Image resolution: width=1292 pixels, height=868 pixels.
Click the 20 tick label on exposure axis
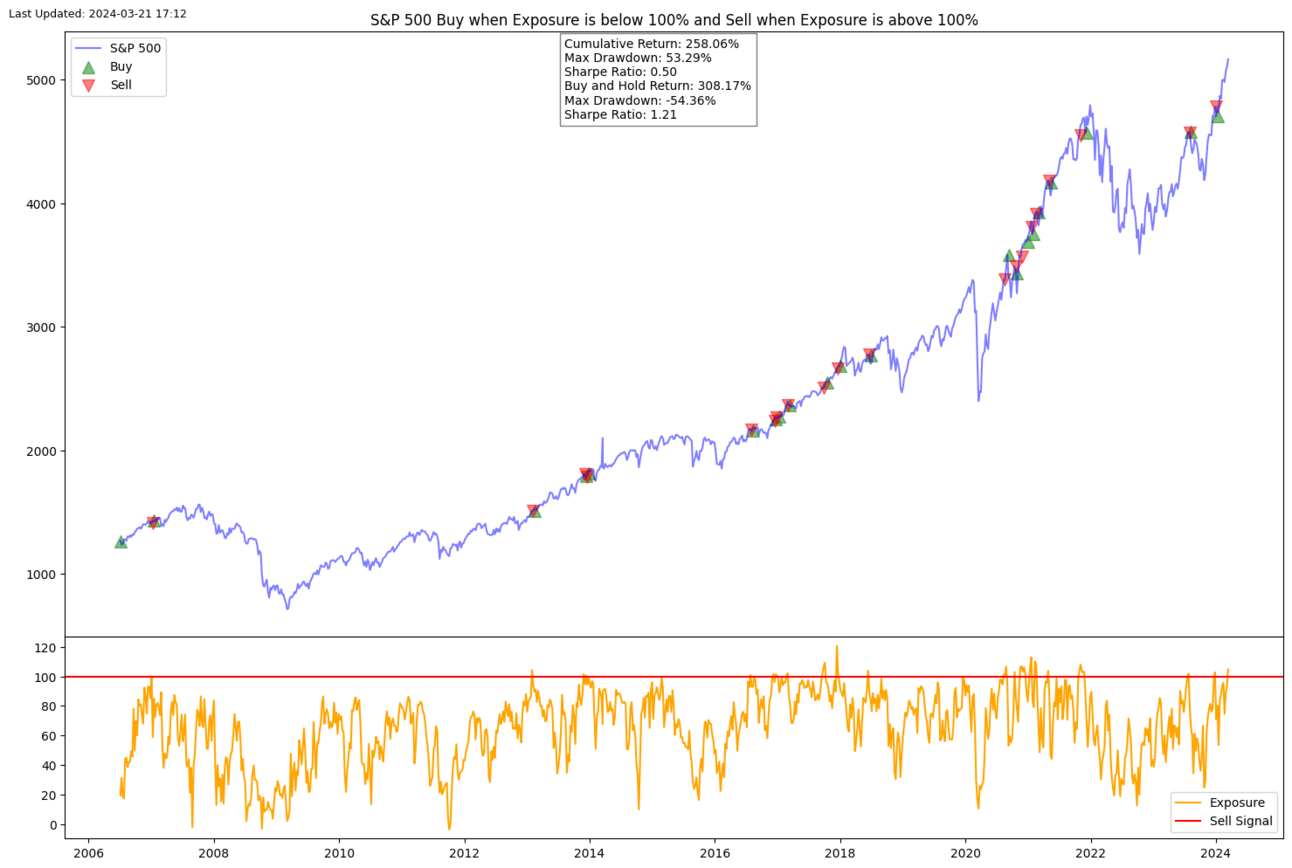(x=49, y=795)
